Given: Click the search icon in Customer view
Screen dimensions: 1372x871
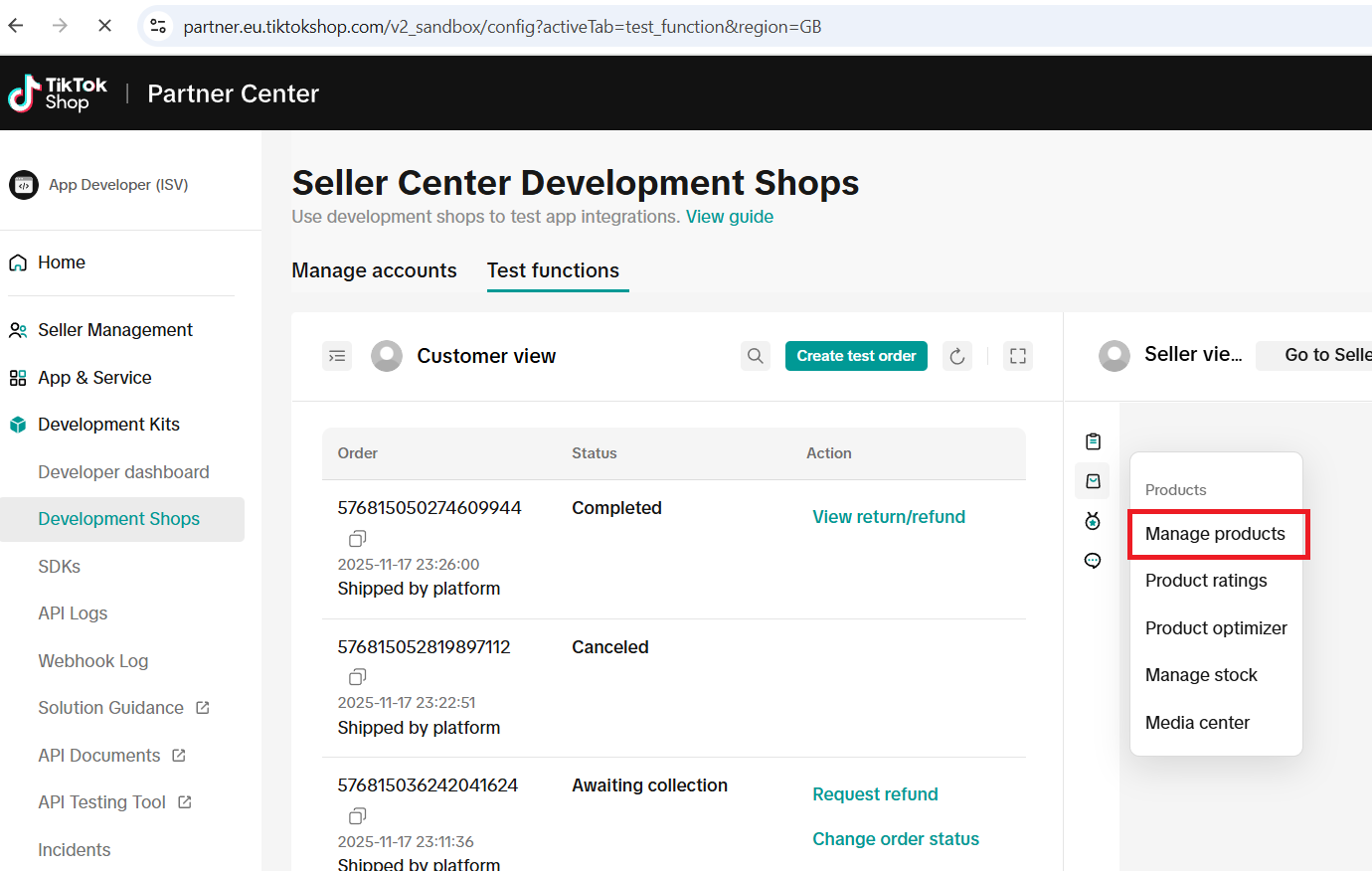Looking at the screenshot, I should (756, 356).
